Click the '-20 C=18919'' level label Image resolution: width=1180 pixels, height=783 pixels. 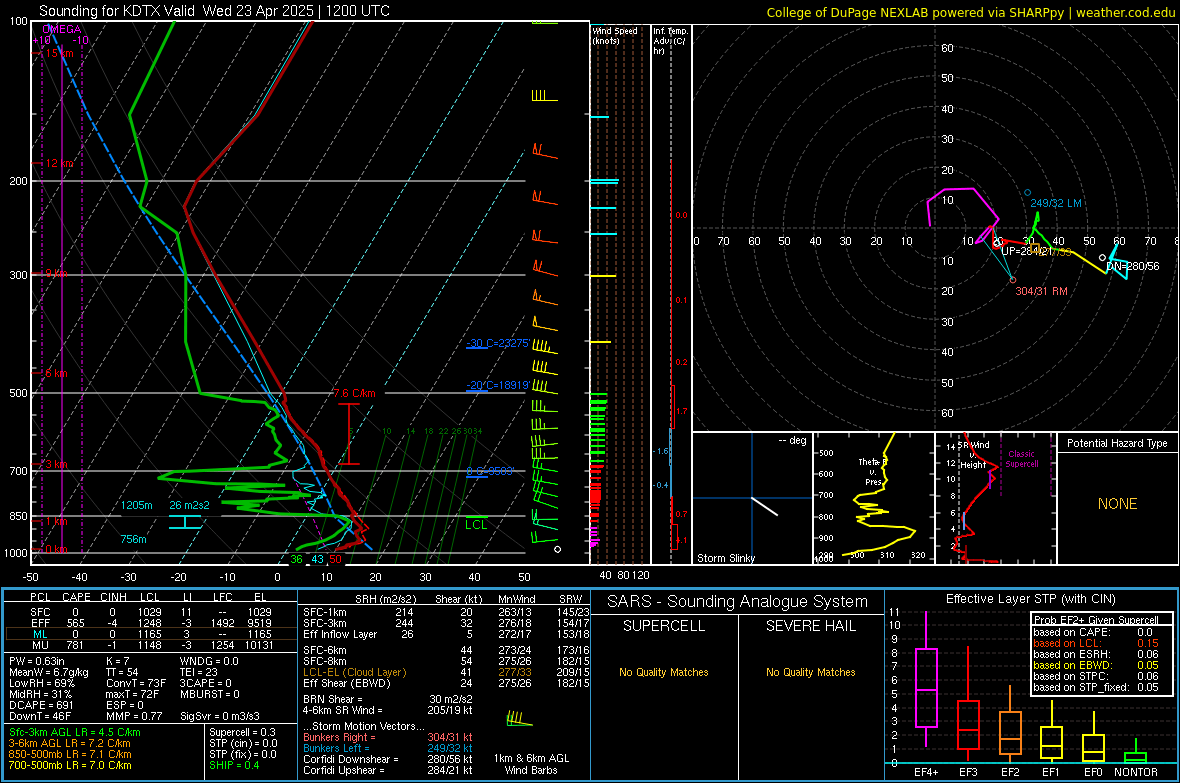pyautogui.click(x=497, y=385)
